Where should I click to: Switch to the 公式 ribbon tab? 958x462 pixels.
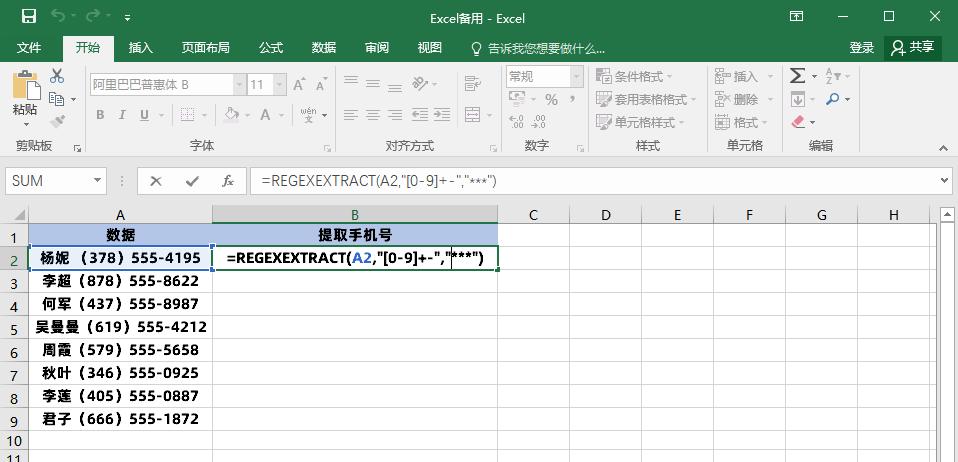click(271, 47)
